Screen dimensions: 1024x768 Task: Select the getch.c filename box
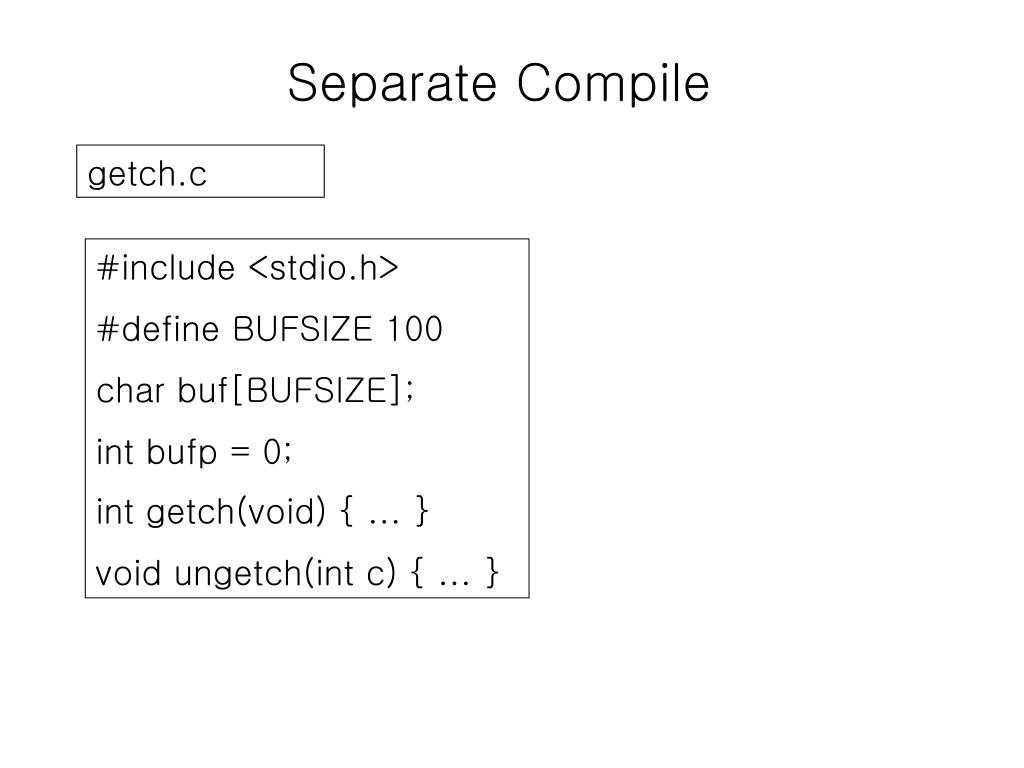coord(200,171)
